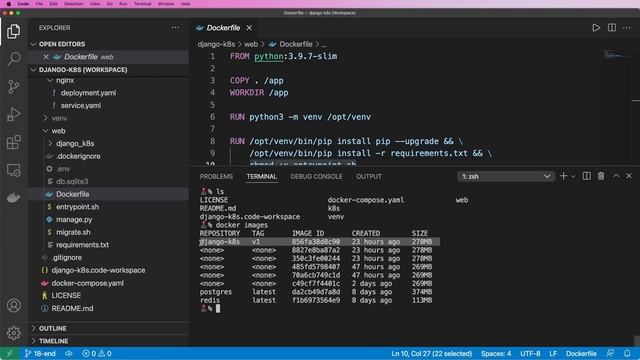Open migrate.sh file

coord(73,232)
